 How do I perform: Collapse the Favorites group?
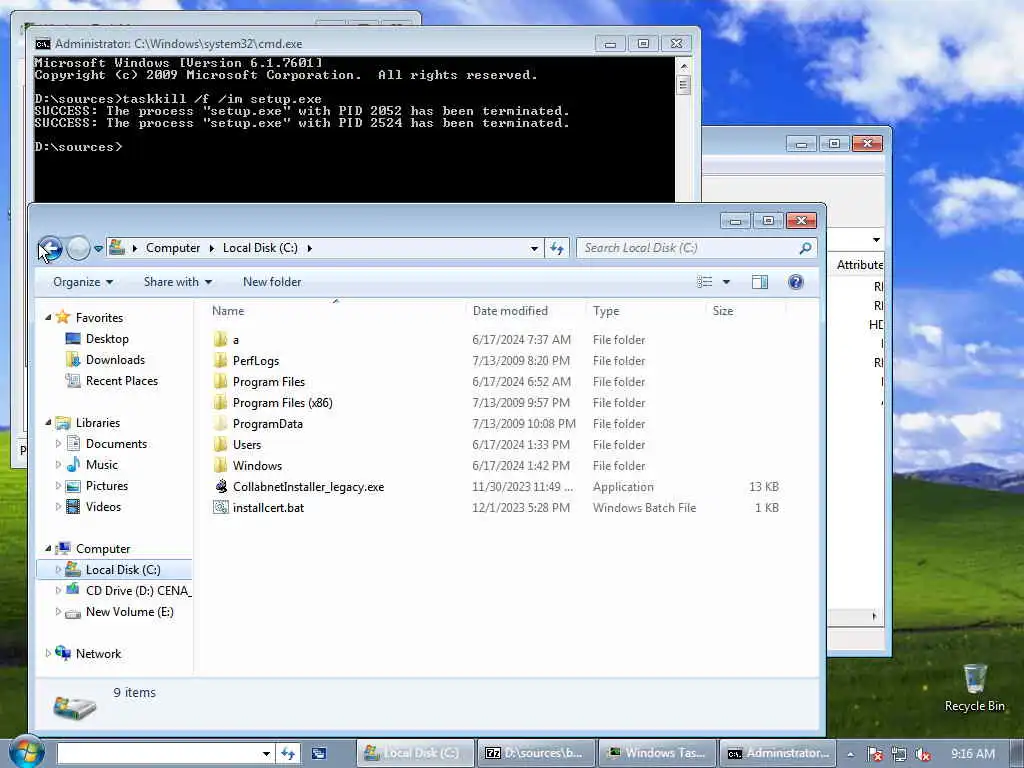click(x=48, y=317)
